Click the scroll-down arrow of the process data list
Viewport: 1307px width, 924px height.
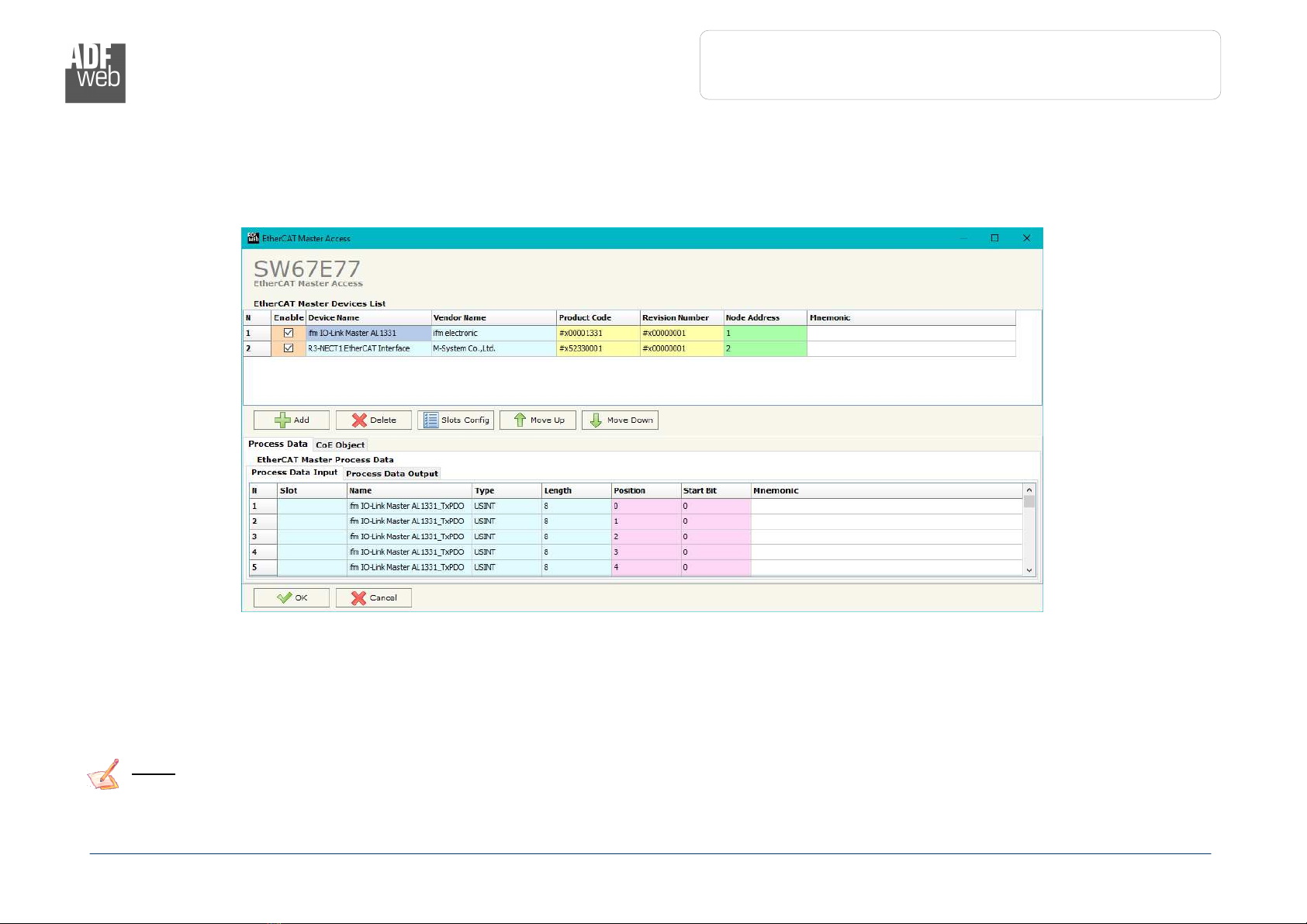[1029, 570]
